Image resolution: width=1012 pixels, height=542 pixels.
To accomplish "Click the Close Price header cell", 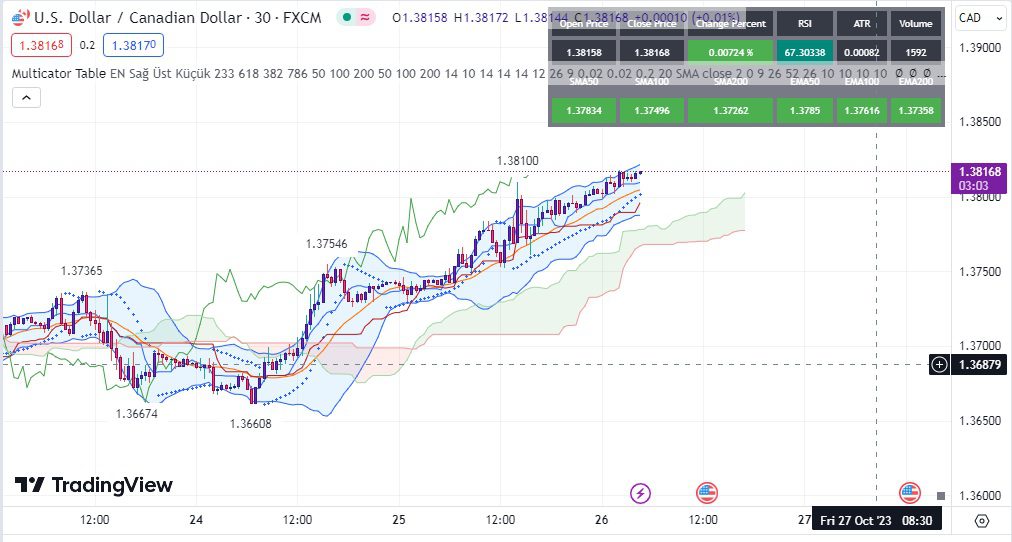I will (x=652, y=24).
